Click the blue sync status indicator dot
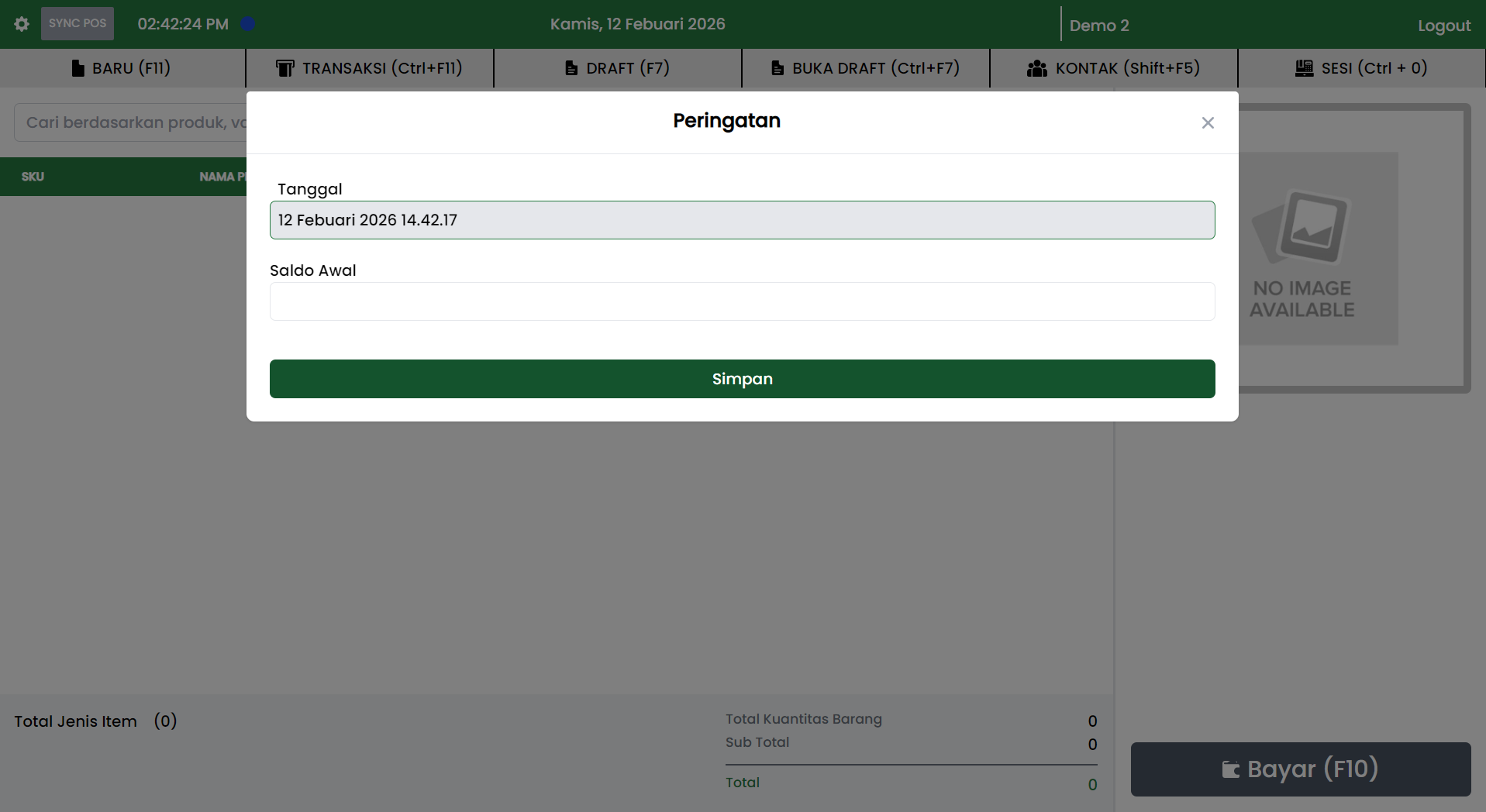 [x=248, y=24]
